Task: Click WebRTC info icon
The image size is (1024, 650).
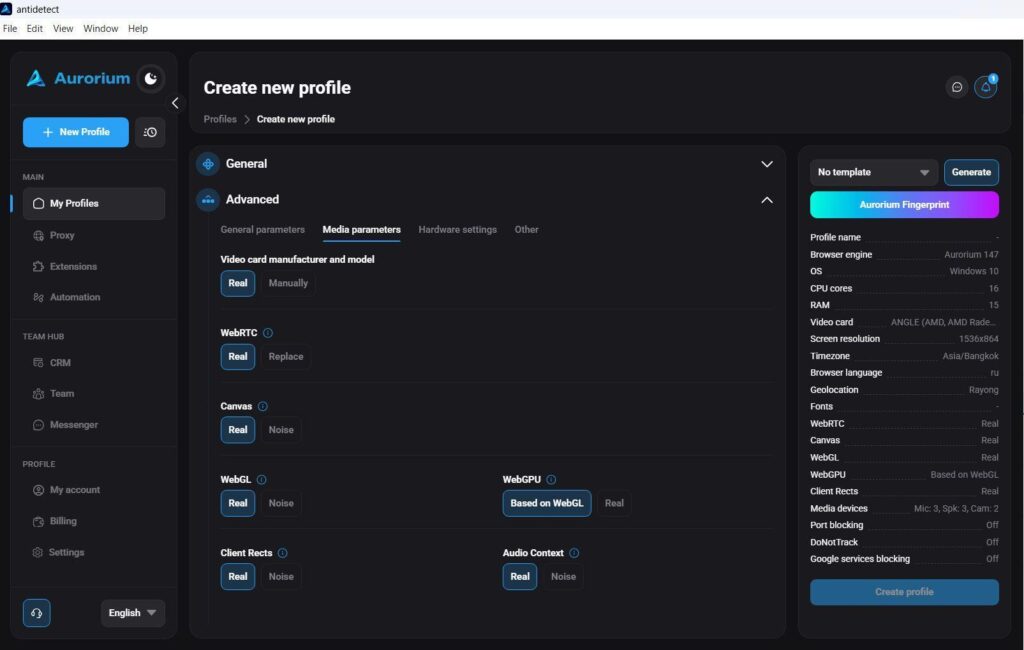Action: [268, 333]
